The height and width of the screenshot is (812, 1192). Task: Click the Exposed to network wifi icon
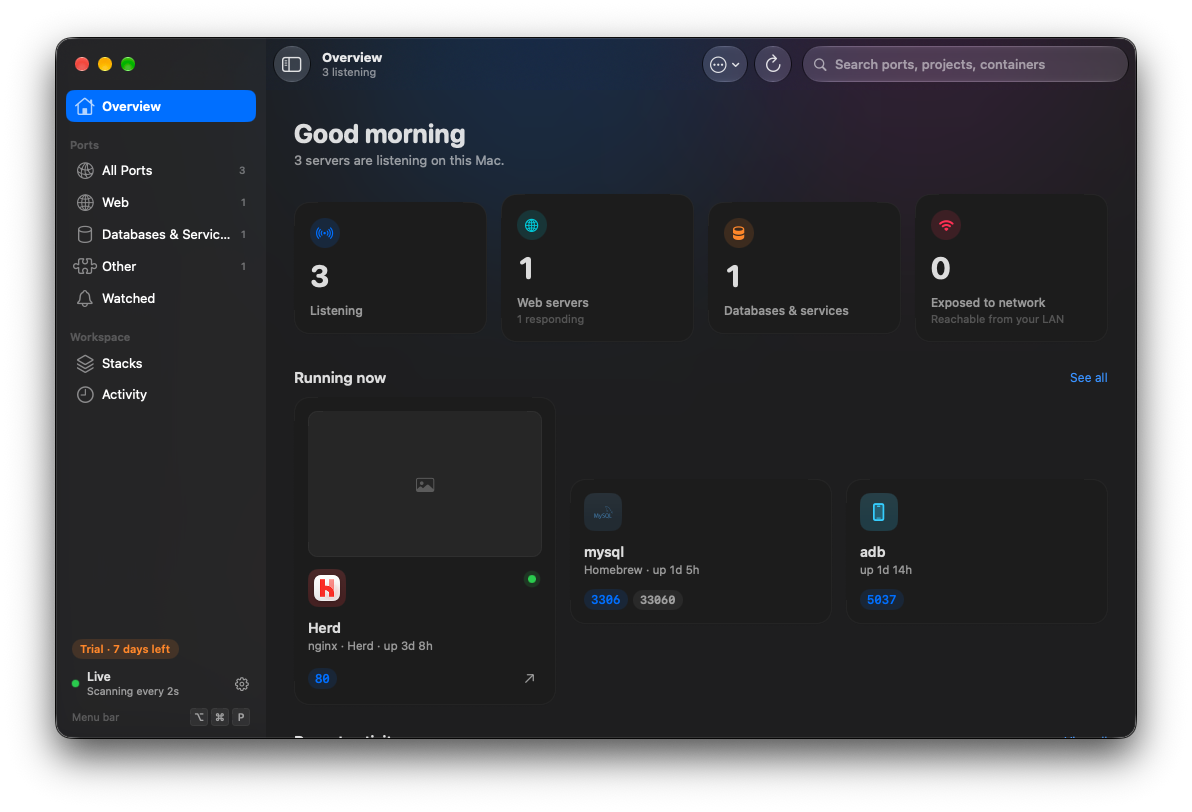(946, 225)
